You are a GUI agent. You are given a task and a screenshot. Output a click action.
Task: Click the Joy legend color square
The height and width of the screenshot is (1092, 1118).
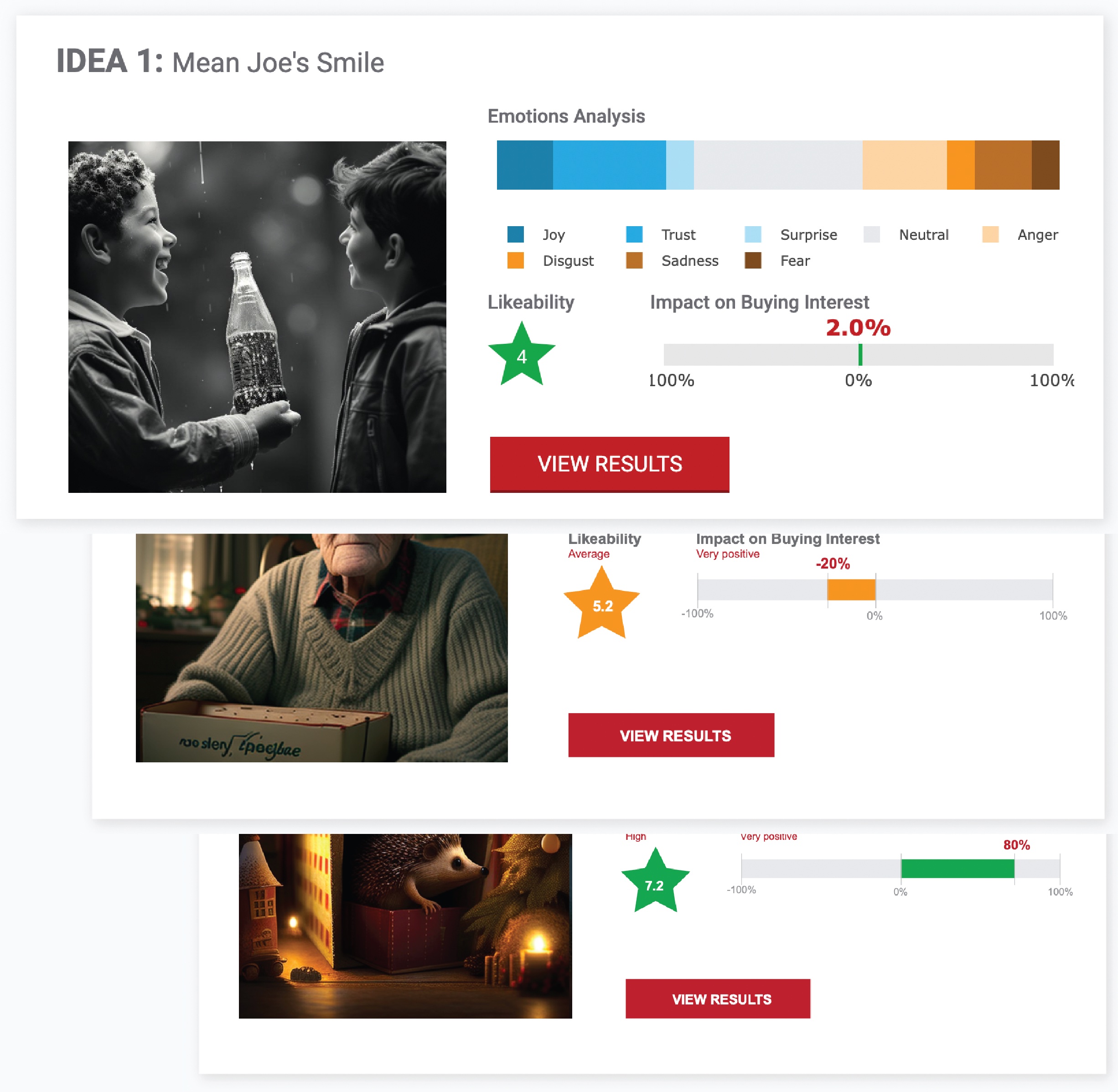click(516, 234)
